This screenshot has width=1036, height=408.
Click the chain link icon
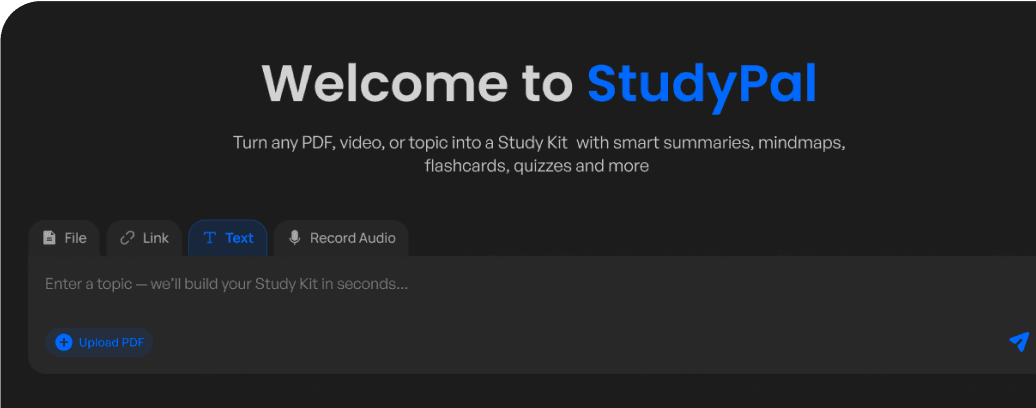pos(127,238)
